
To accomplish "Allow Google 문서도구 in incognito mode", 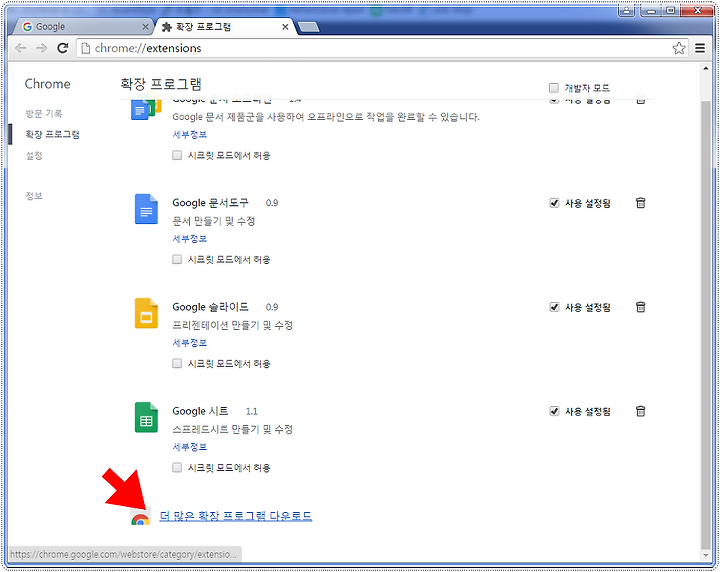I will tap(177, 259).
